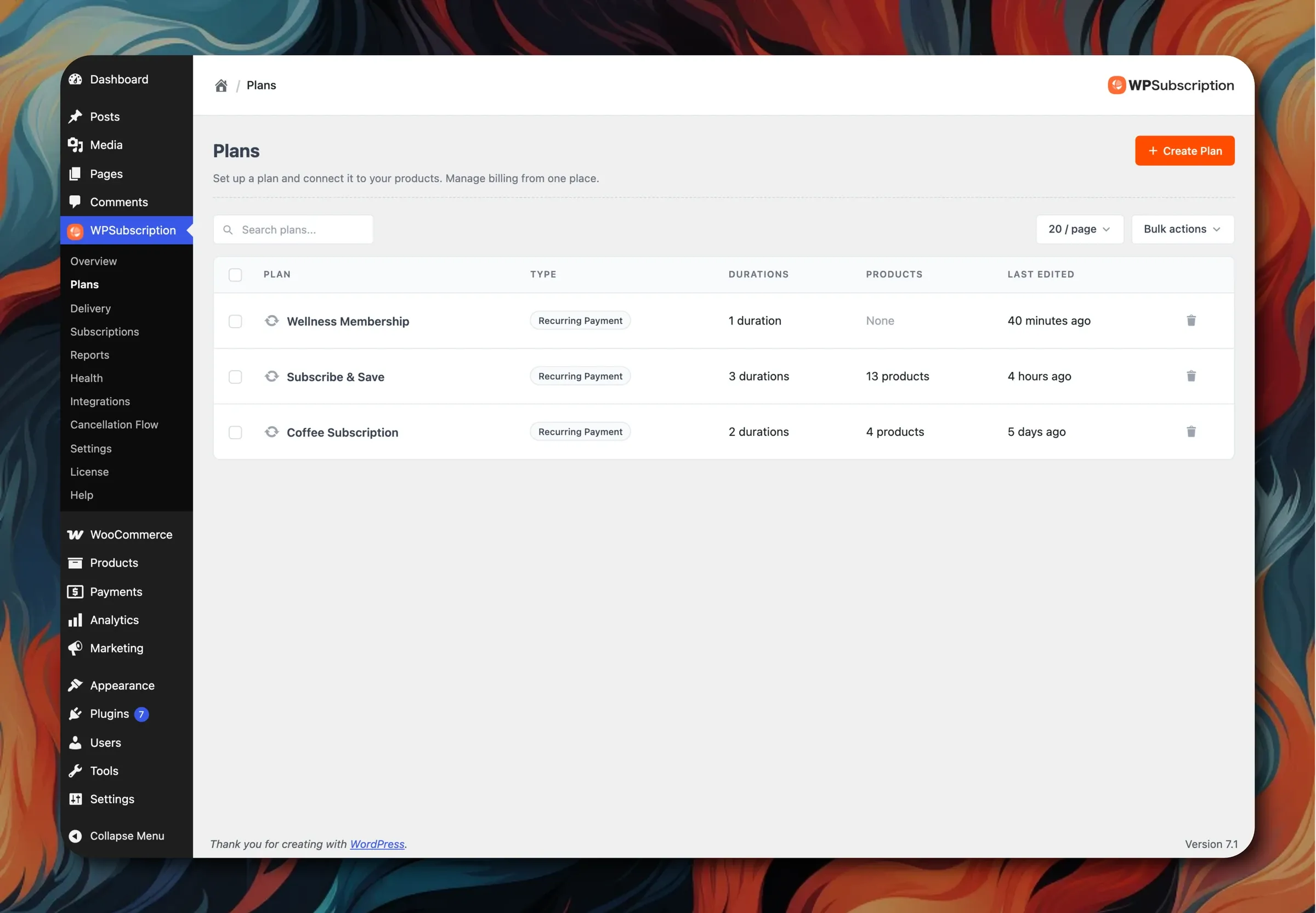Screen dimensions: 1316x913
Task: Click the Analytics bar chart icon
Action: point(75,620)
